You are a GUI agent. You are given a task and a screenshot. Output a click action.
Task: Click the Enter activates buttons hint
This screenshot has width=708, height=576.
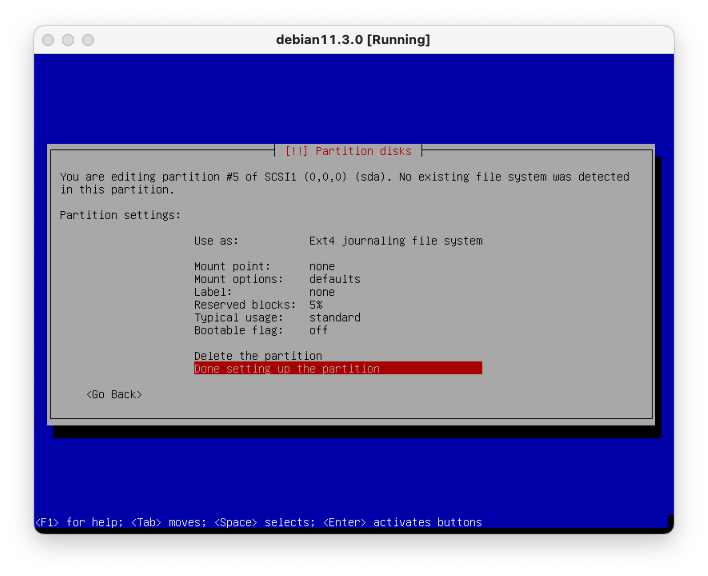(x=402, y=523)
